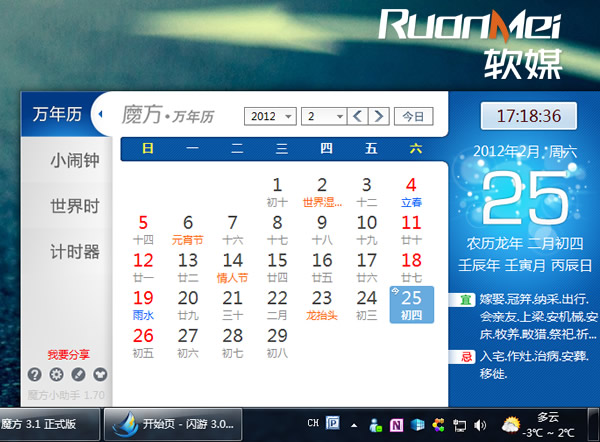Click the weather cloud-sun taskbar icon
The image size is (600, 442).
511,425
